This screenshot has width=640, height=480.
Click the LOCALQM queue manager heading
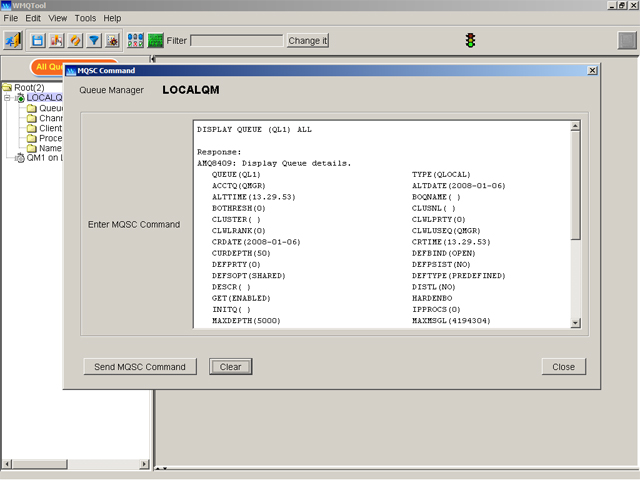[191, 90]
